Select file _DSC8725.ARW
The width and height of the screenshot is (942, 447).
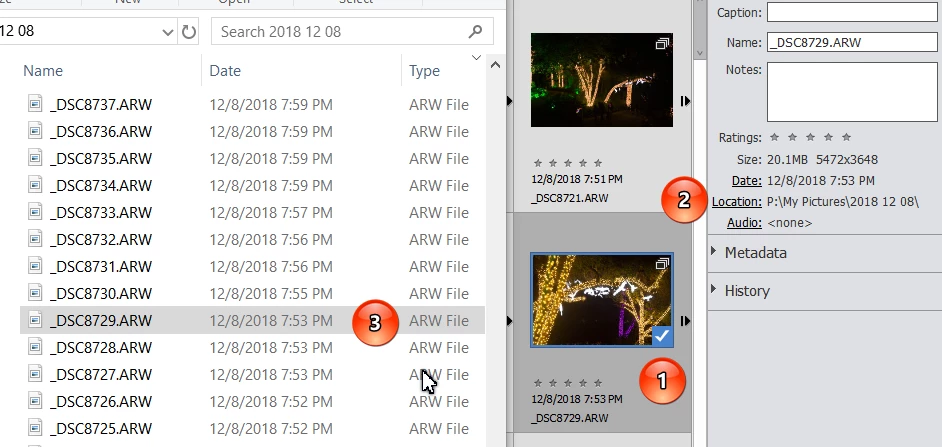click(x=101, y=428)
